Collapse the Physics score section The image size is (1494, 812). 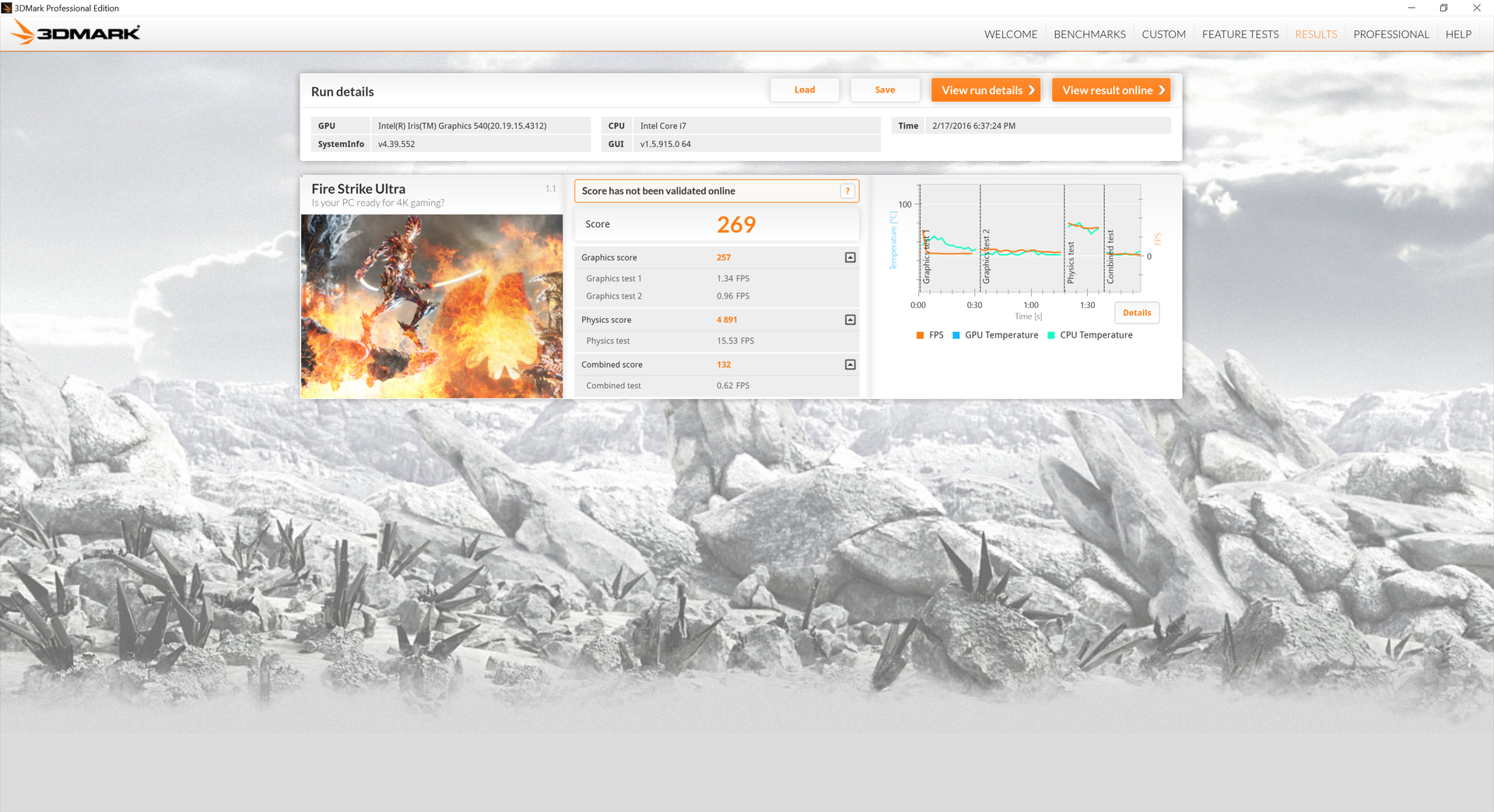coord(850,320)
